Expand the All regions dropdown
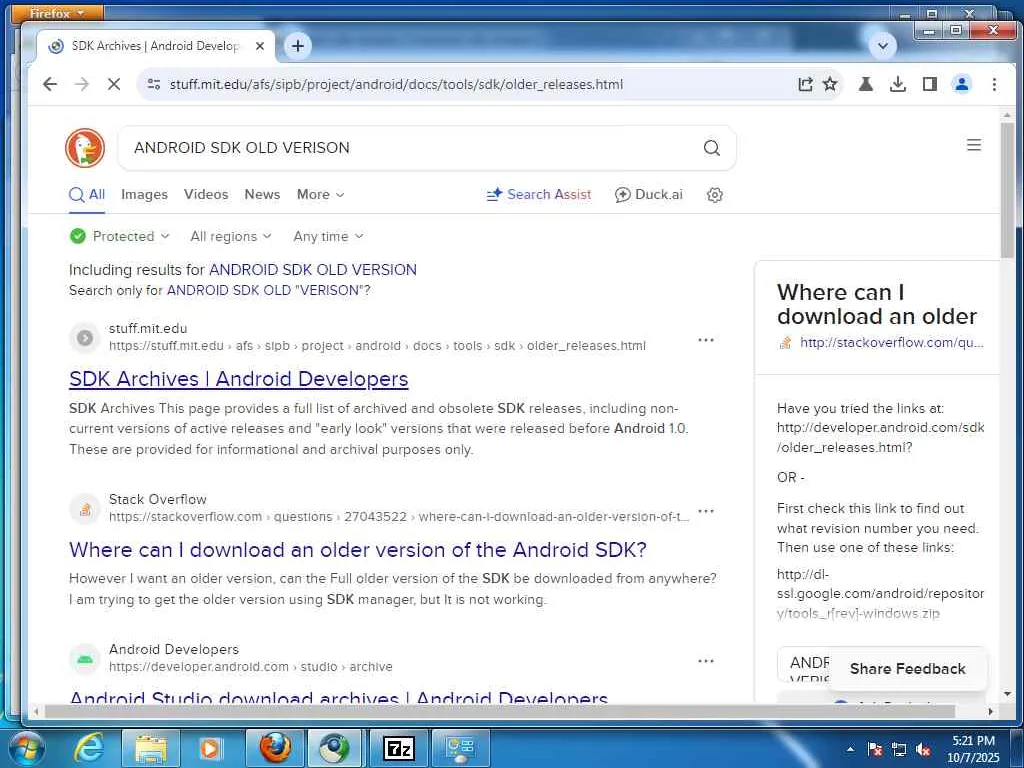 click(x=231, y=236)
